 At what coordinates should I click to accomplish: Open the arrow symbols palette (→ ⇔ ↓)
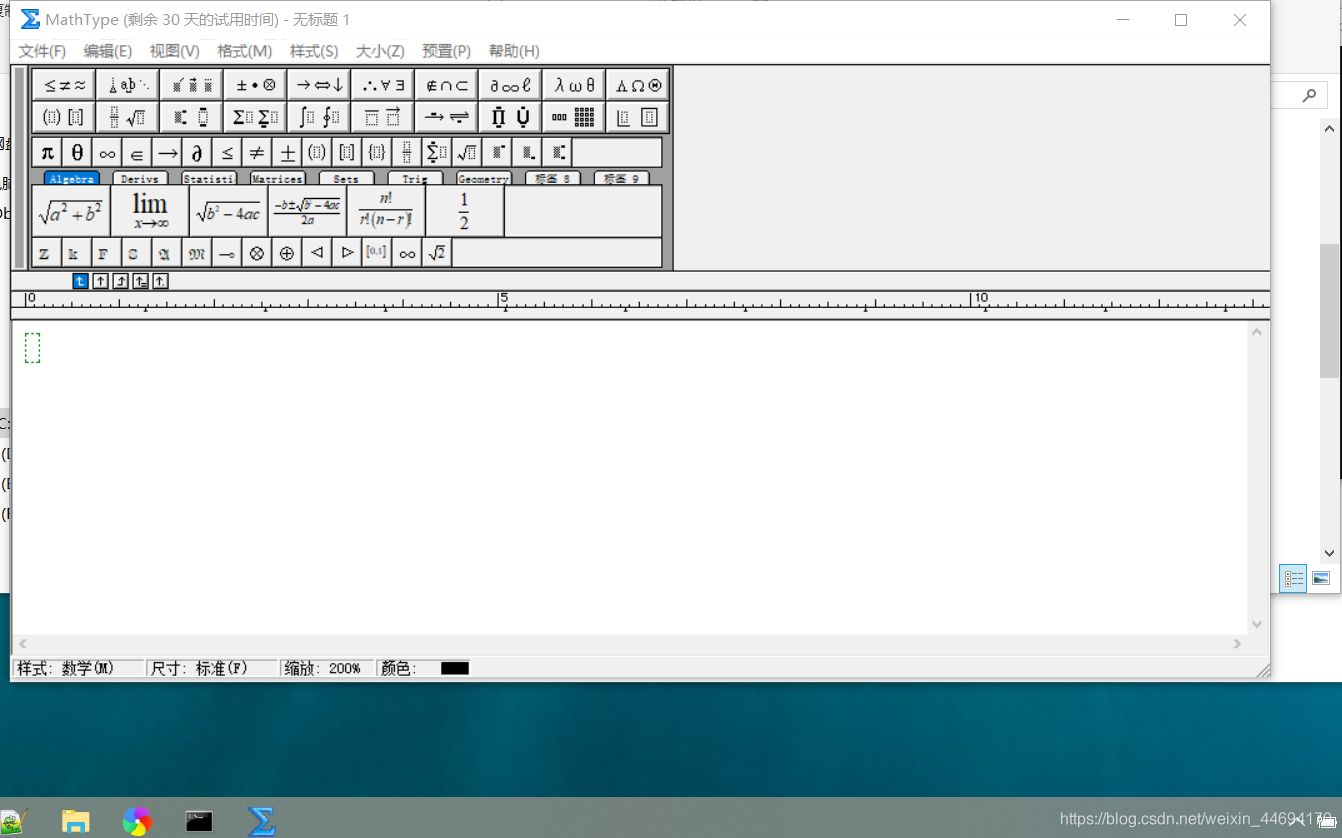point(319,85)
